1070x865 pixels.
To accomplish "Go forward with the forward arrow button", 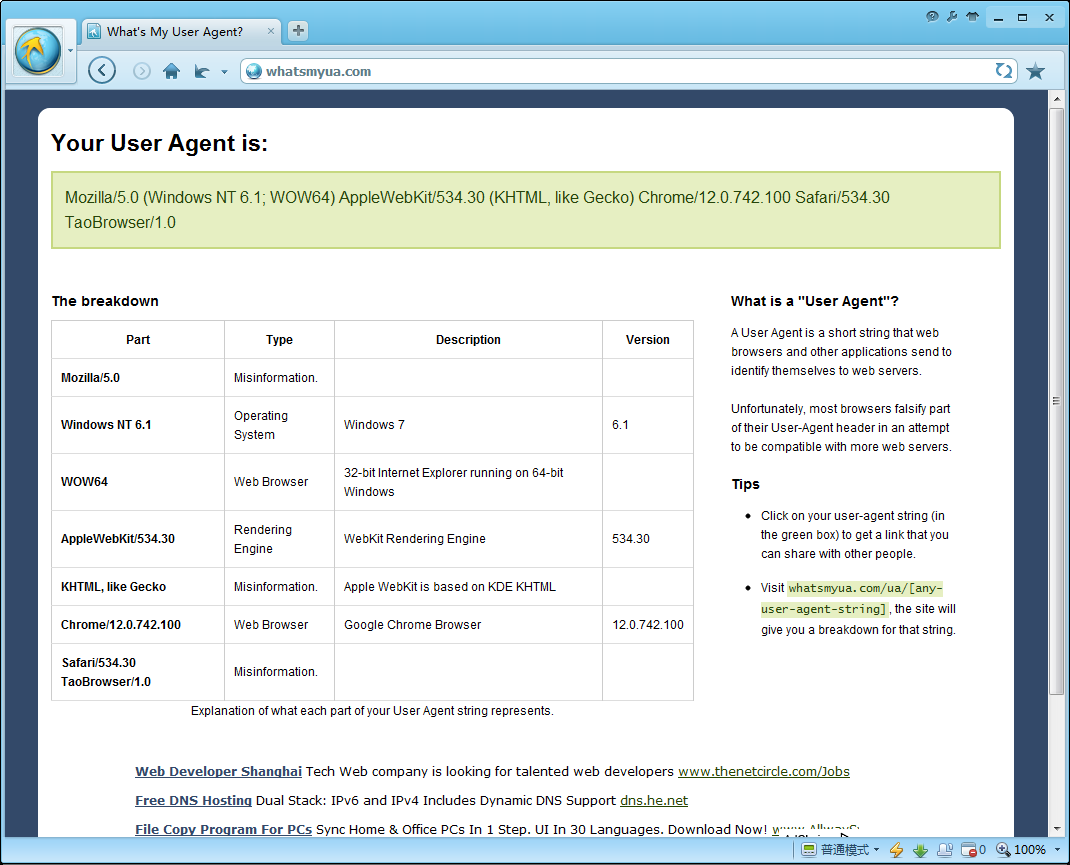I will pos(141,71).
